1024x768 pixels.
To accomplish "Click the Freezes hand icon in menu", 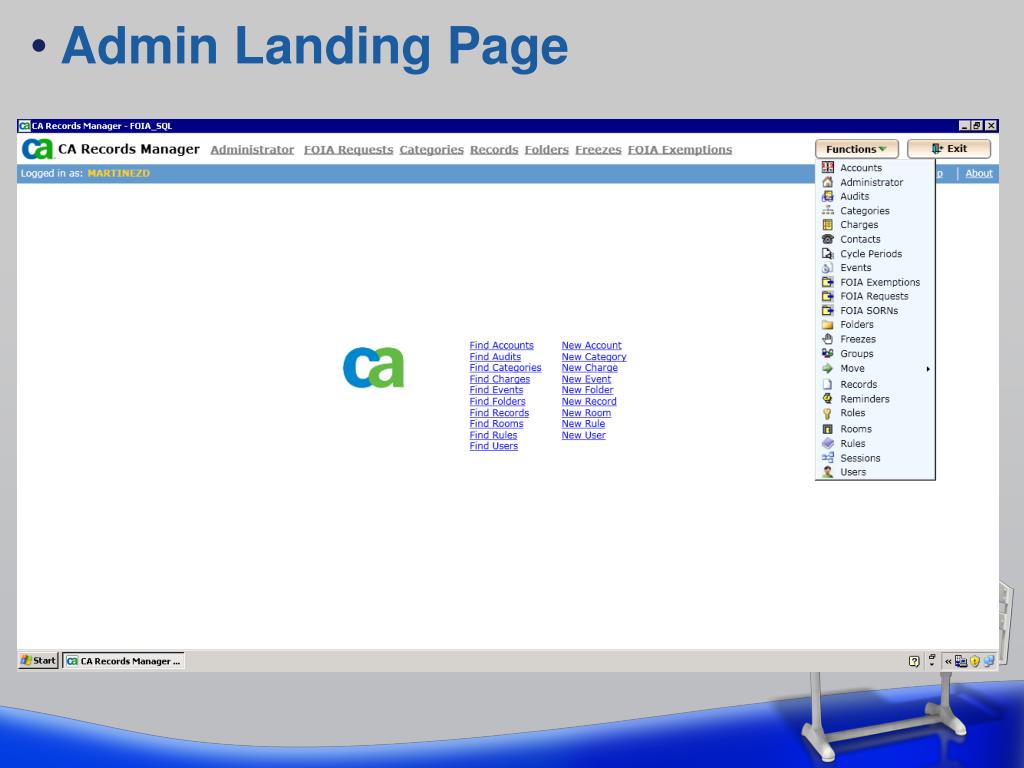I will click(827, 339).
